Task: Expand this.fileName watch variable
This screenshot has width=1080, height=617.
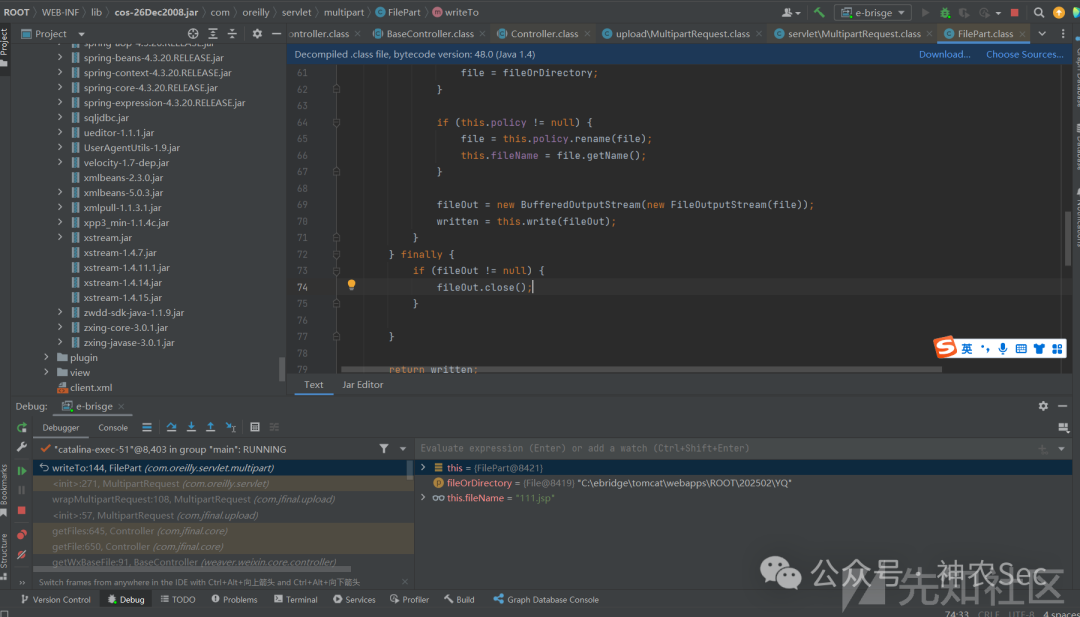Action: (x=423, y=497)
